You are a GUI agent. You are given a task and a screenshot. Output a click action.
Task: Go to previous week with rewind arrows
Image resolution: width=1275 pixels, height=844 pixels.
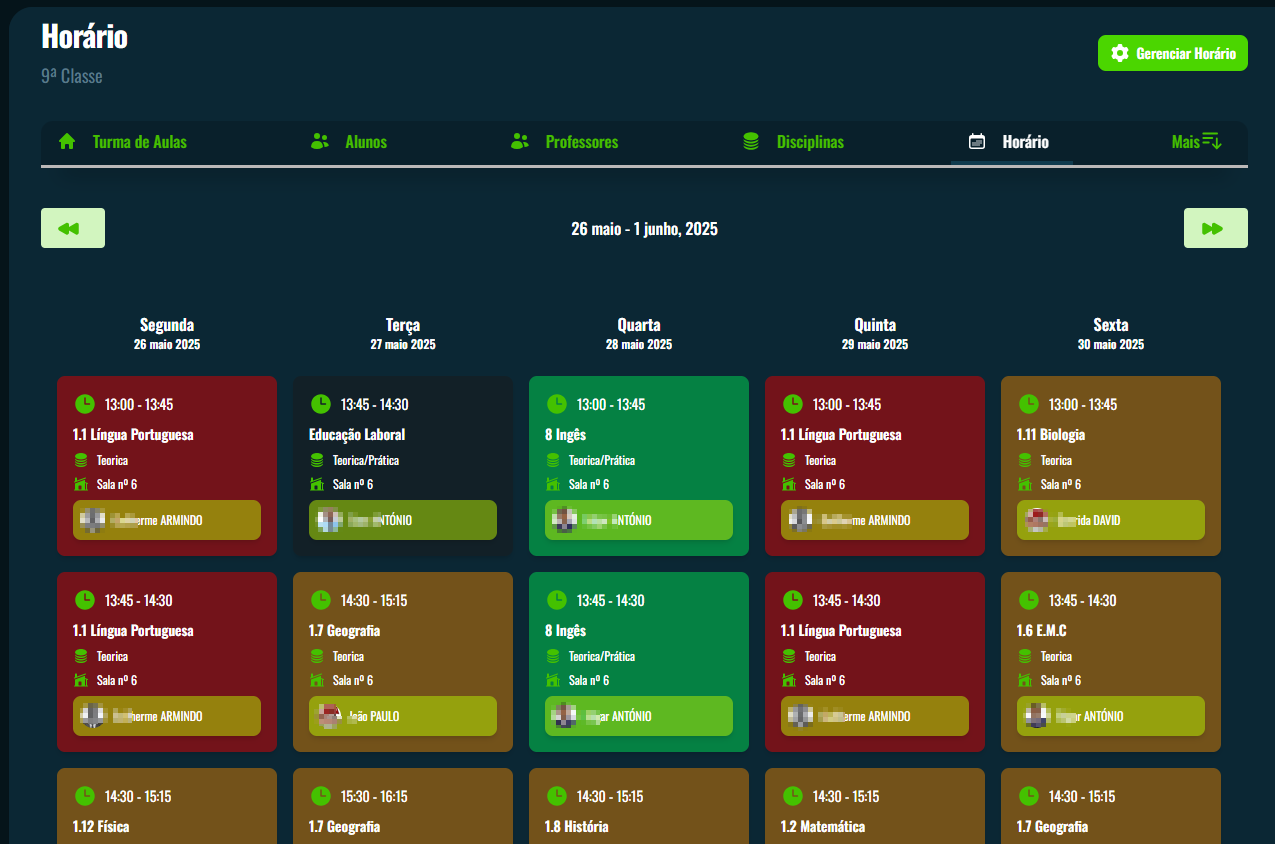[x=72, y=228]
